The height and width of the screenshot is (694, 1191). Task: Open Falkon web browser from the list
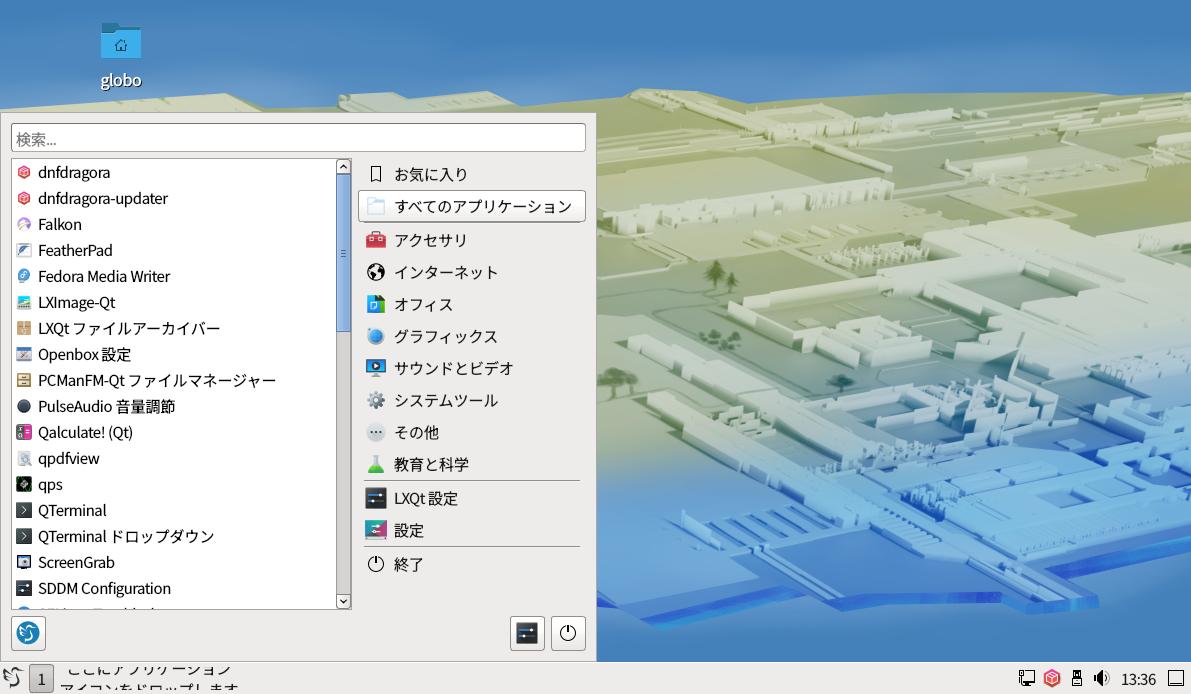point(60,225)
